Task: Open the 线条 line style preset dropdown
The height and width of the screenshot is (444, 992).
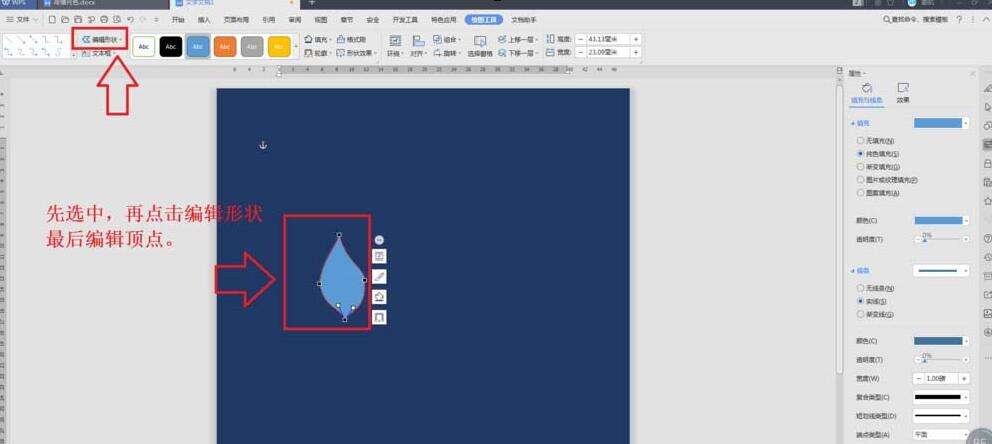Action: coord(941,271)
